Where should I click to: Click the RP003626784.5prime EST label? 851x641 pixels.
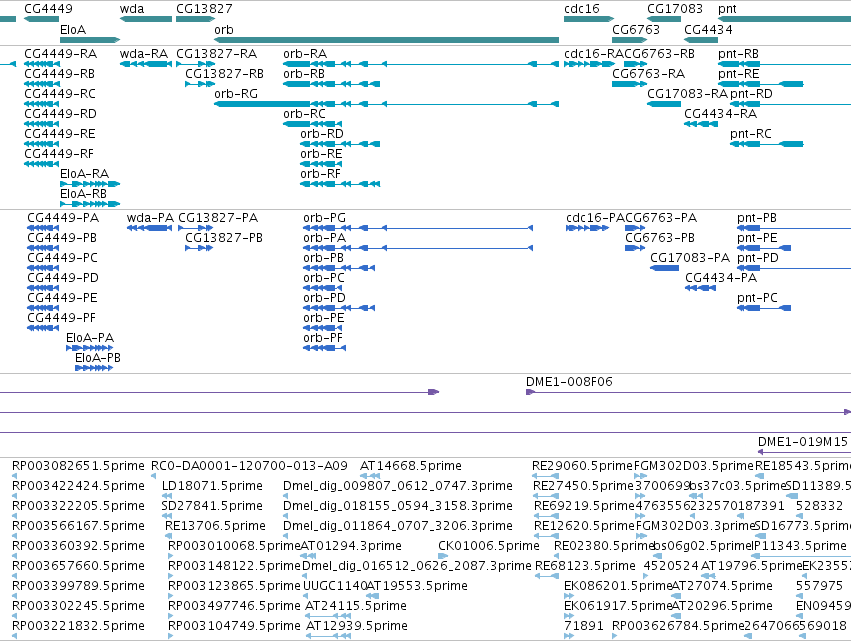[x=678, y=626]
